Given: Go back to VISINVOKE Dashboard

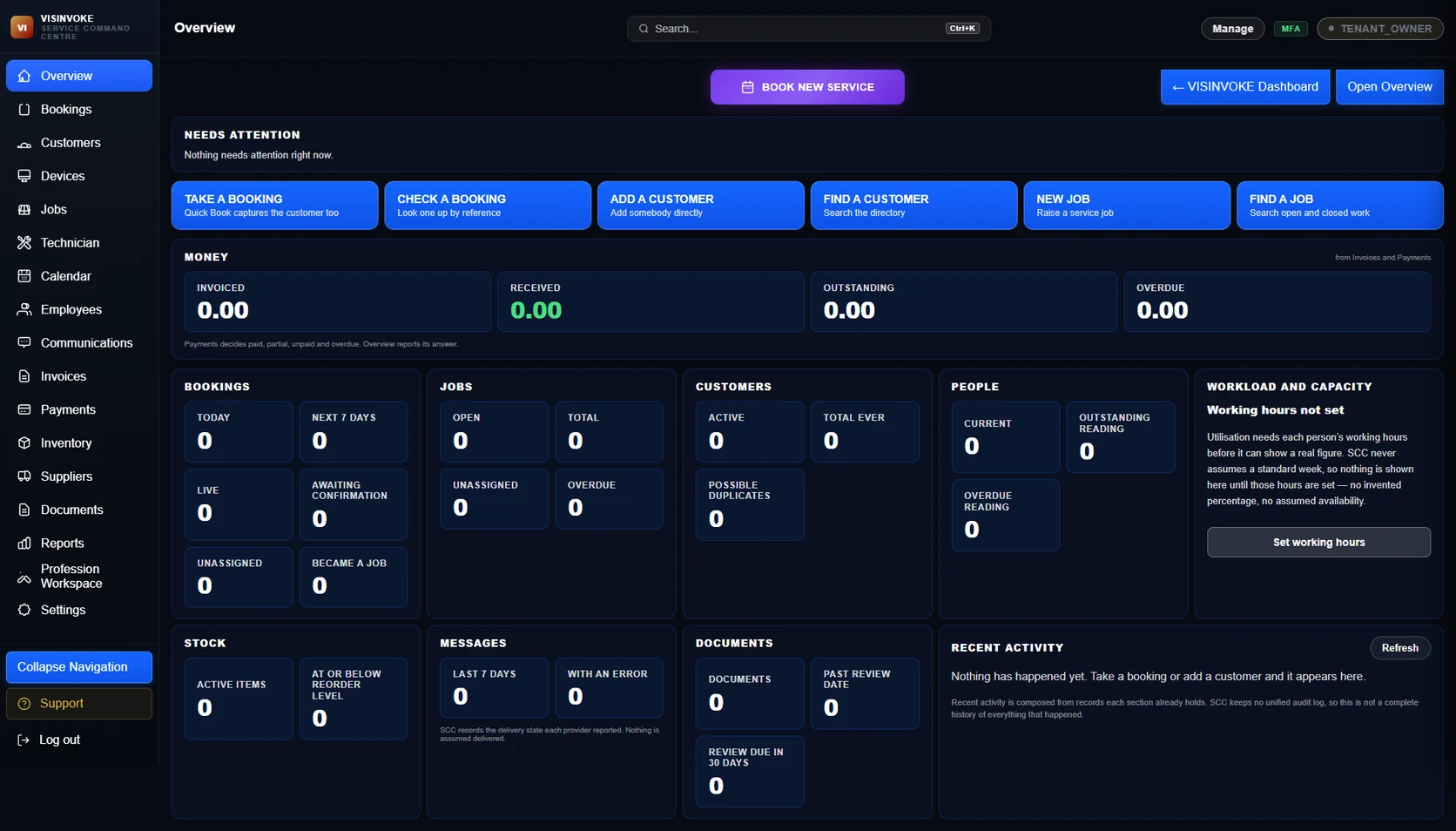Looking at the screenshot, I should point(1245,87).
